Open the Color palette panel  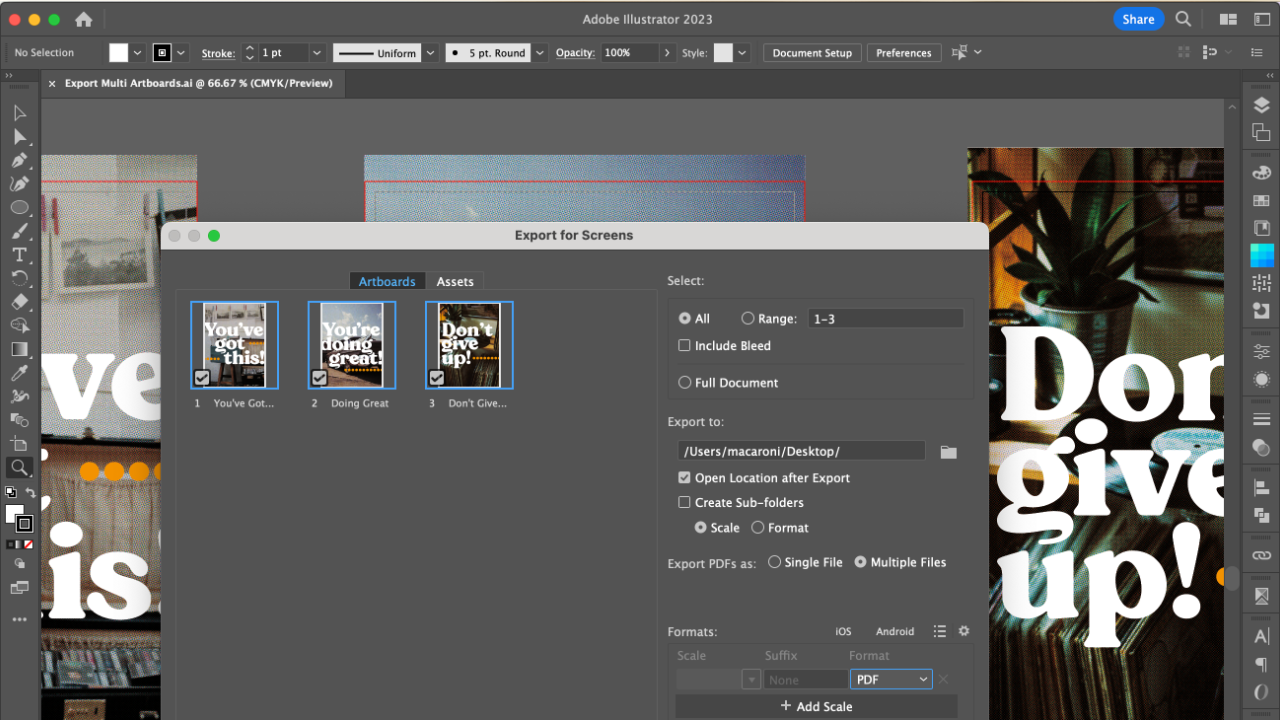[1261, 174]
